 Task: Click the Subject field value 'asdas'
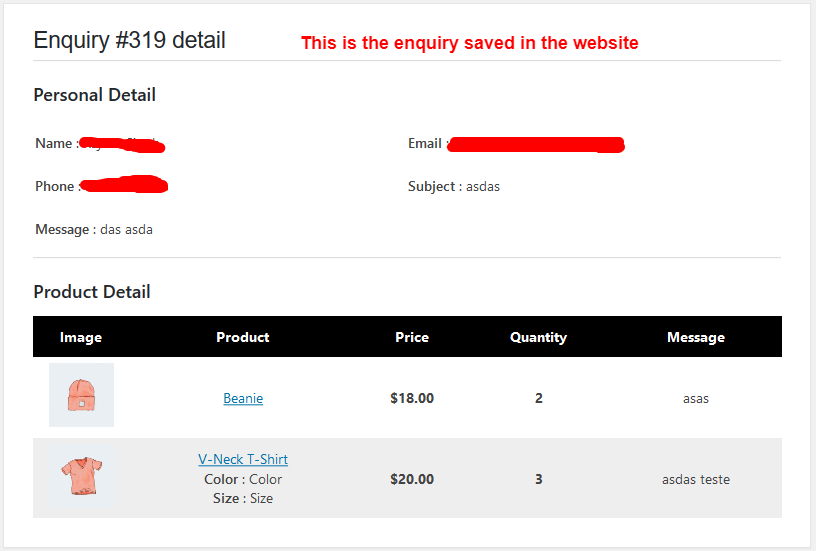tap(483, 186)
